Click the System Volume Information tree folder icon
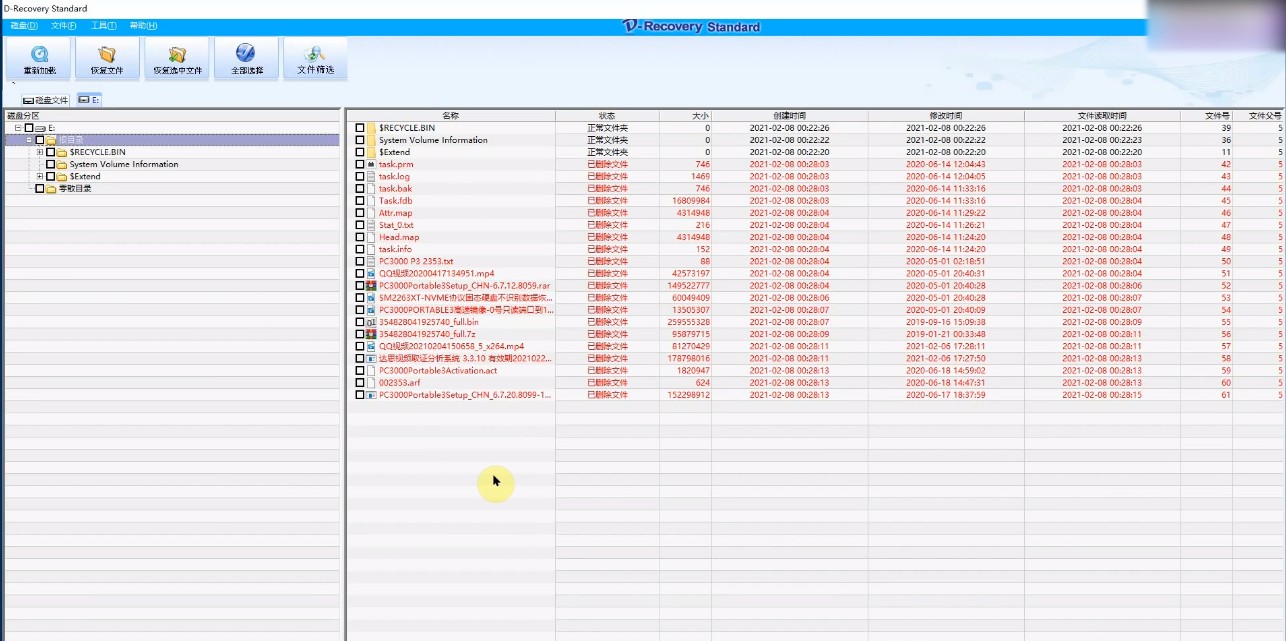1286x641 pixels. [x=62, y=164]
